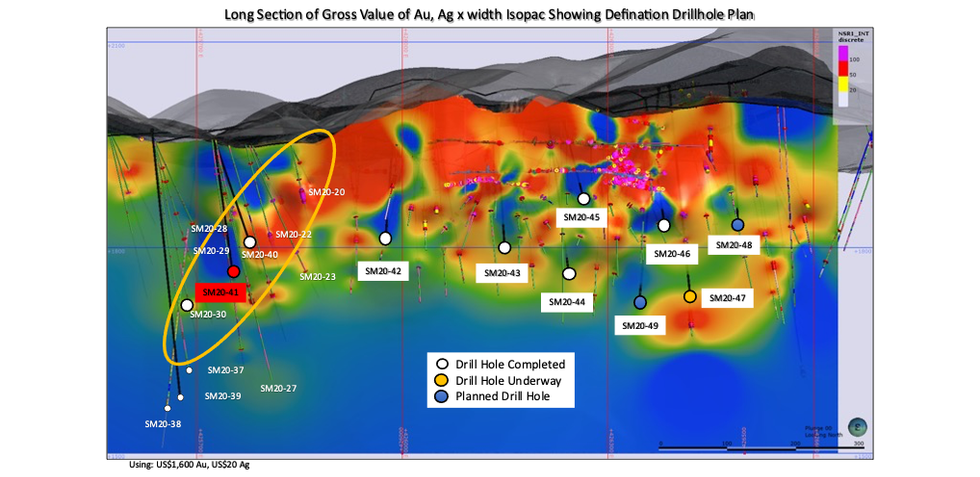Select the SM20-40 white drill hole circle
The height and width of the screenshot is (477, 980).
pyautogui.click(x=250, y=242)
